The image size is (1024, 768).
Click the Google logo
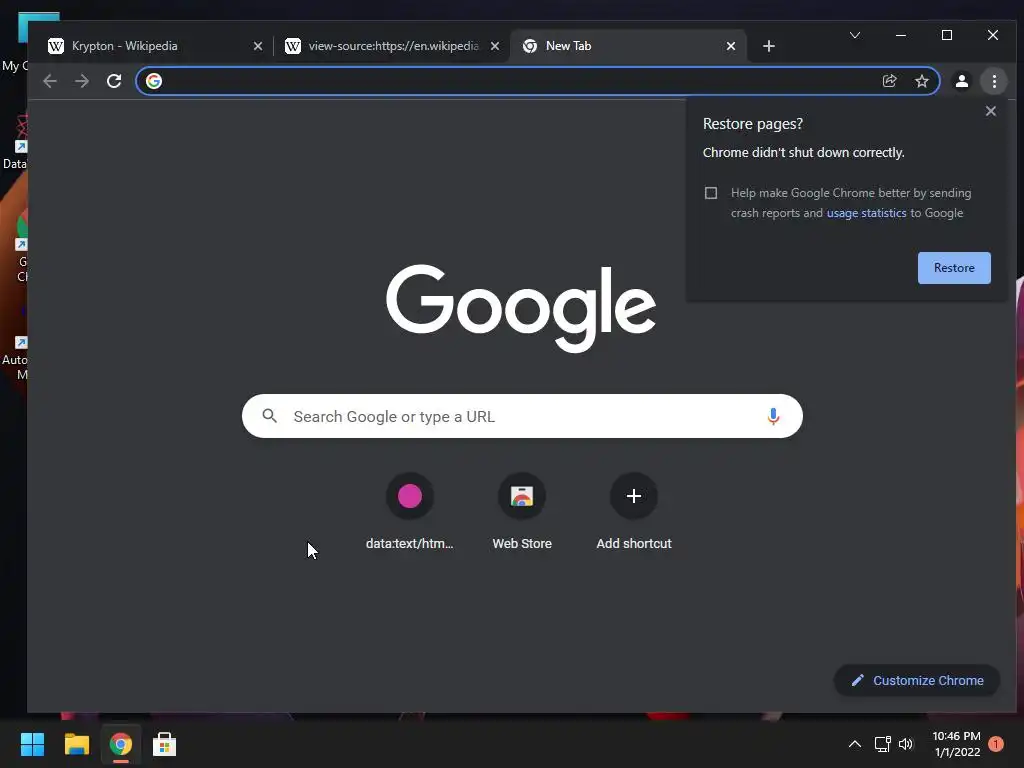[521, 308]
